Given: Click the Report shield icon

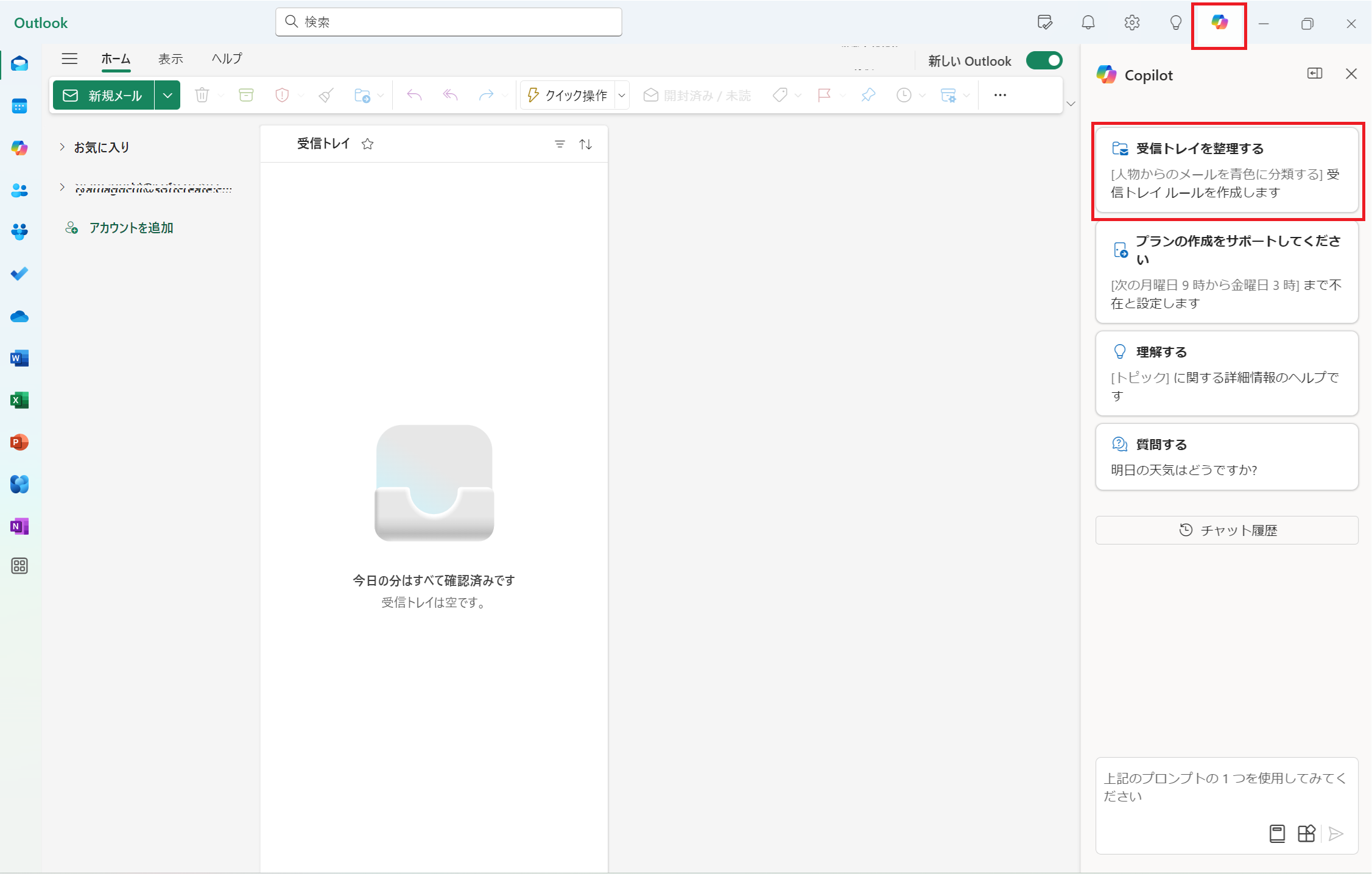Looking at the screenshot, I should tap(282, 95).
